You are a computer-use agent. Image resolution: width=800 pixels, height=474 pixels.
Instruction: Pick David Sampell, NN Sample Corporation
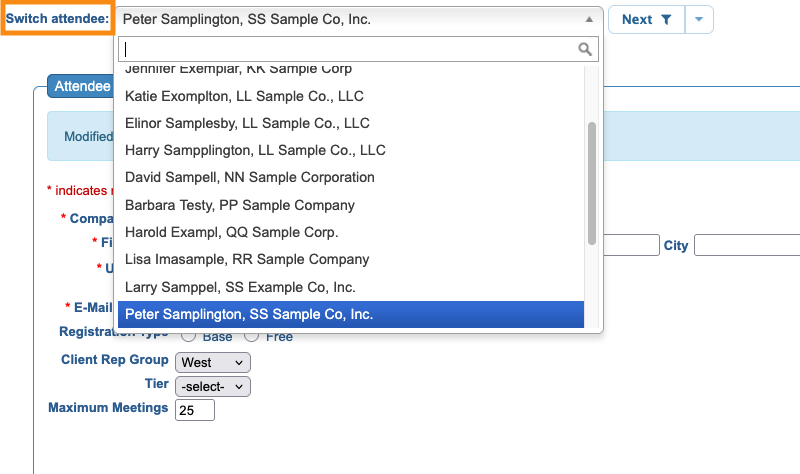tap(250, 178)
